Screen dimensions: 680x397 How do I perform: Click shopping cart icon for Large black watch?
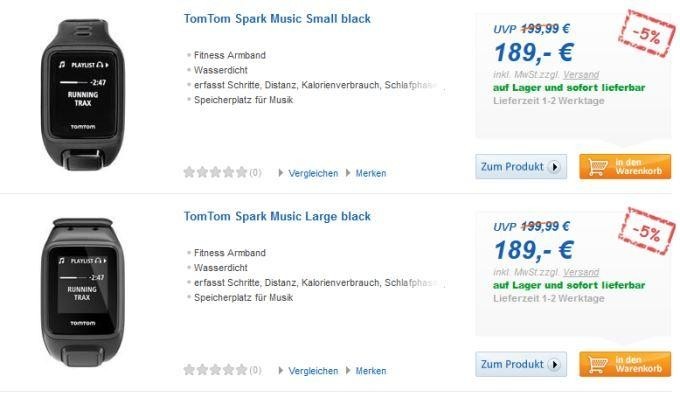click(x=598, y=364)
